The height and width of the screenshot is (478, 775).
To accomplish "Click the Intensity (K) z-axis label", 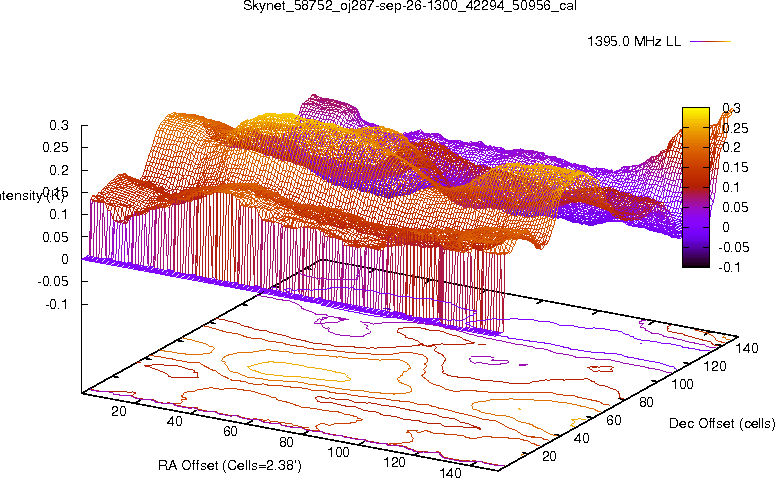I will pos(32,196).
